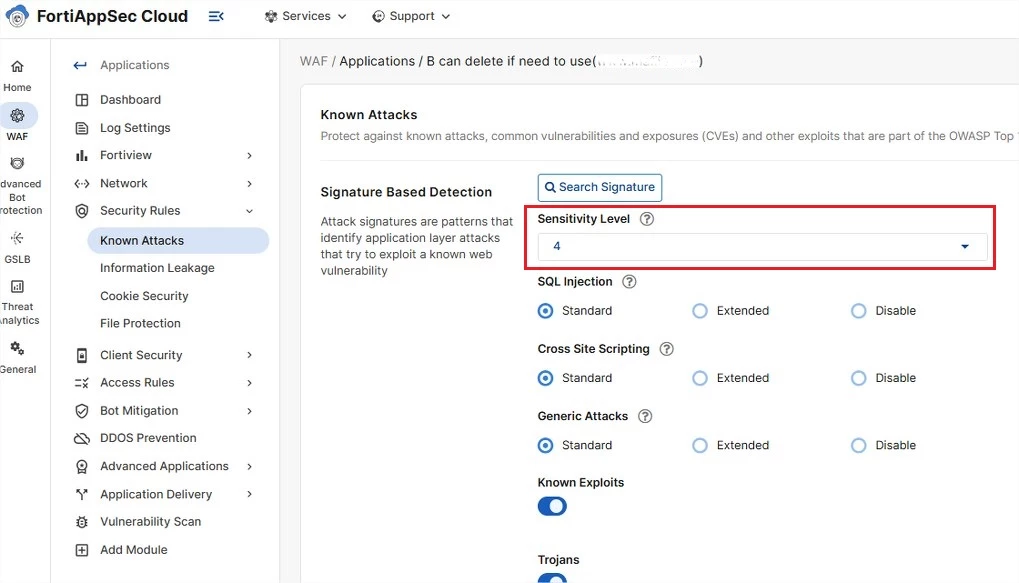The height and width of the screenshot is (583, 1019).
Task: Open the Information Leakage menu item
Action: (x=157, y=268)
